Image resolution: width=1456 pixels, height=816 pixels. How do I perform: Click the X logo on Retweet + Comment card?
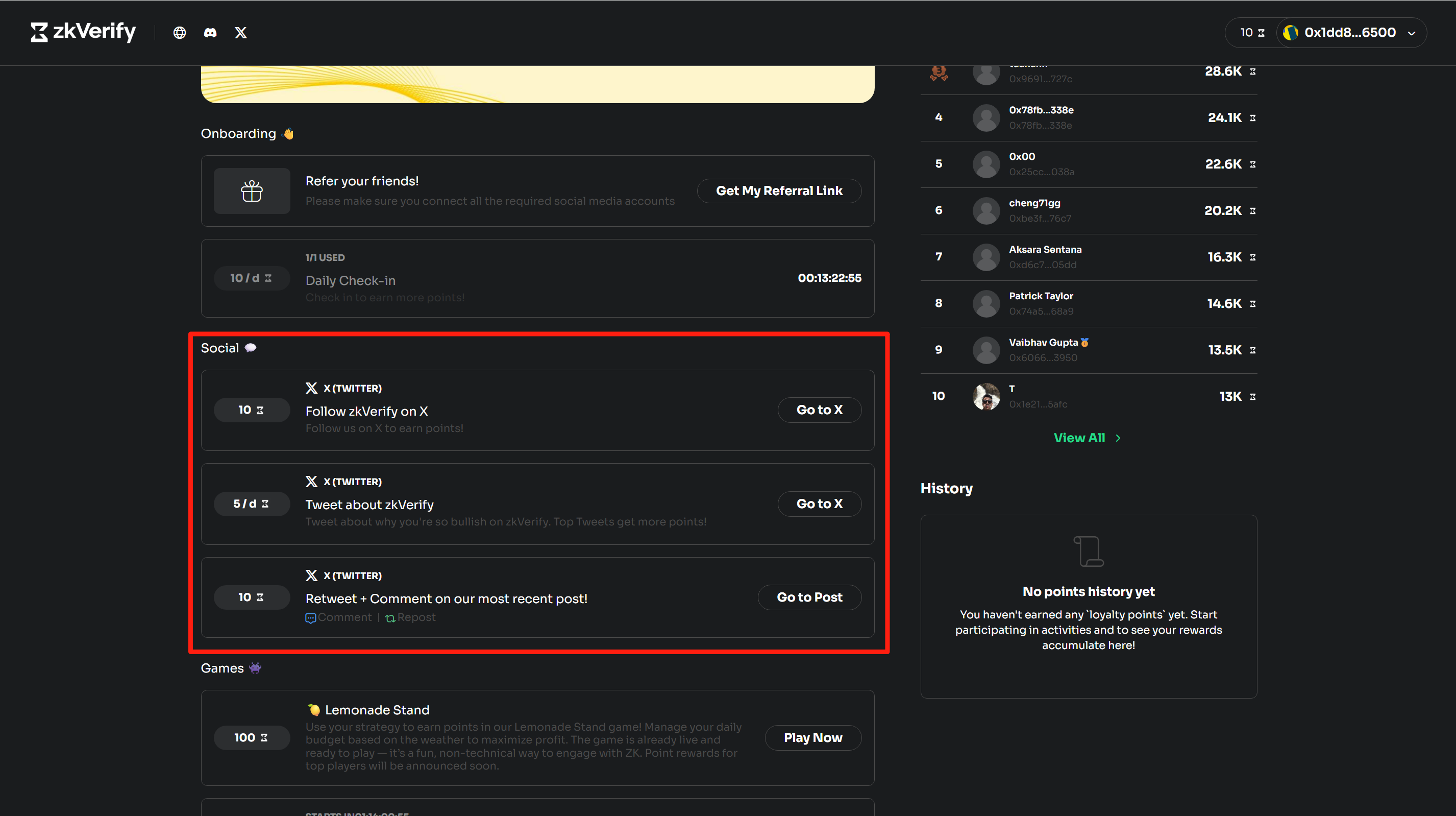coord(311,575)
